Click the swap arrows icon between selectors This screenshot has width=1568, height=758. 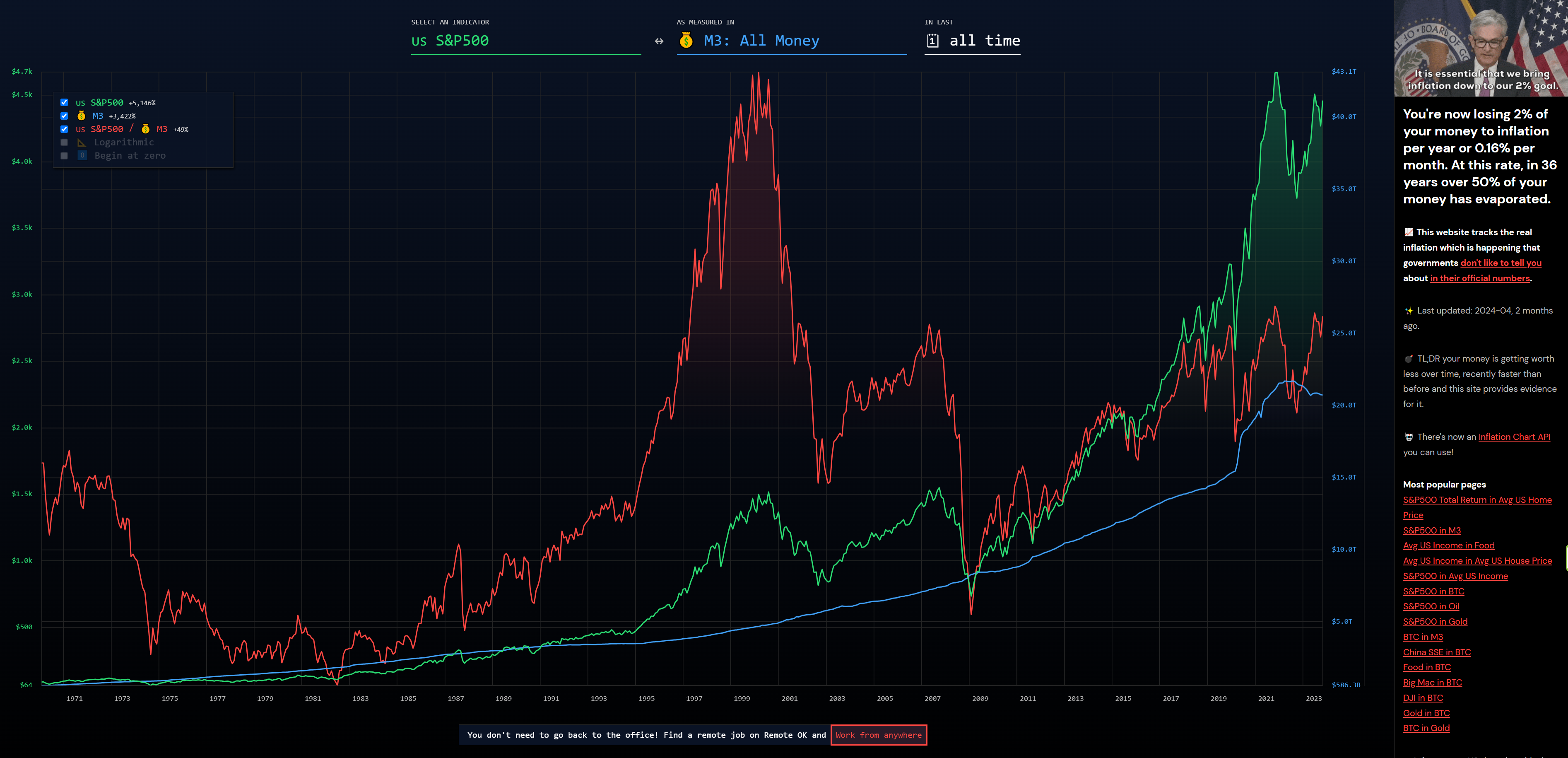pos(659,41)
